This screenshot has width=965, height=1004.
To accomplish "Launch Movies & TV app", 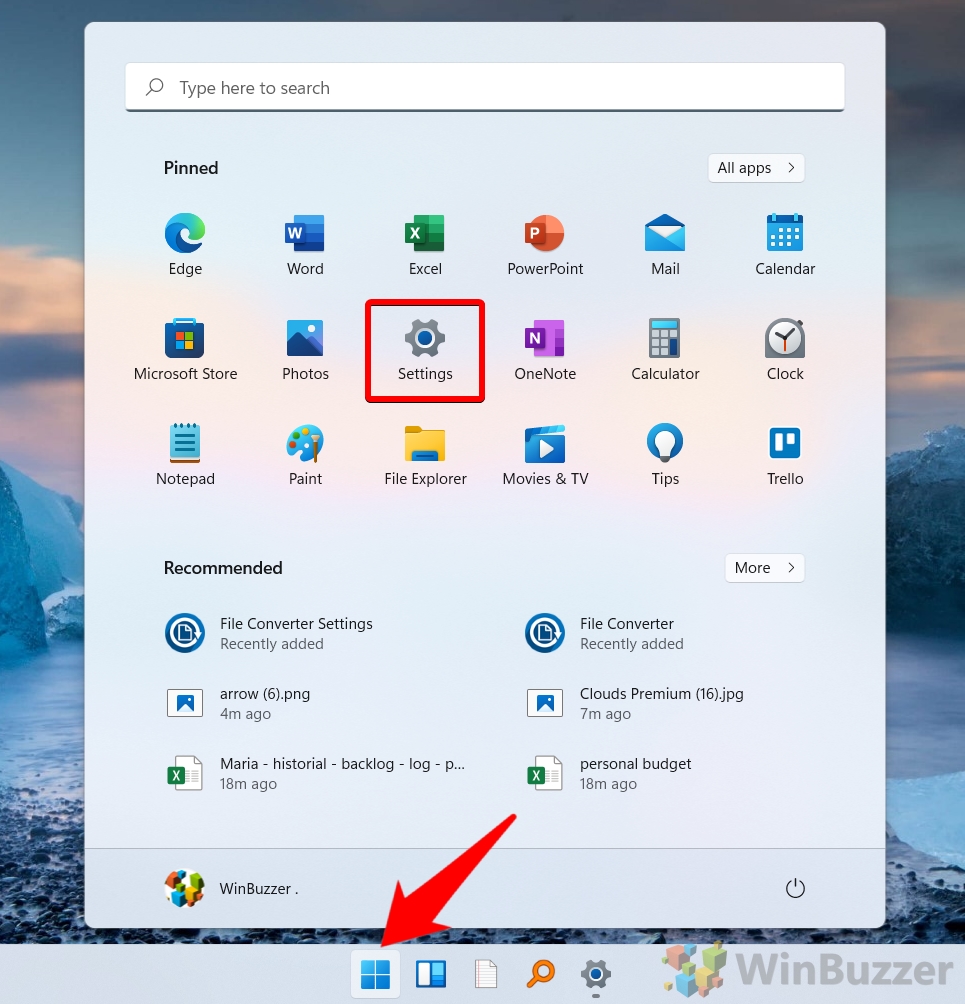I will tap(545, 455).
